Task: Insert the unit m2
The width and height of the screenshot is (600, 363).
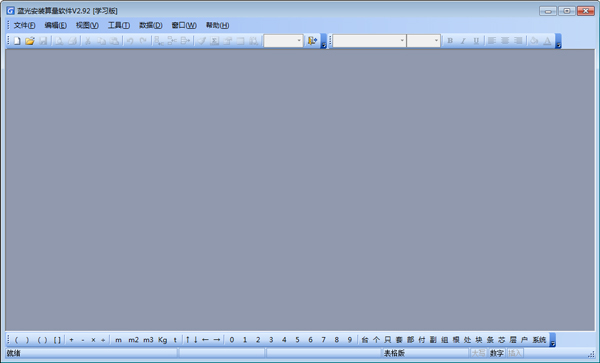Action: coord(134,340)
